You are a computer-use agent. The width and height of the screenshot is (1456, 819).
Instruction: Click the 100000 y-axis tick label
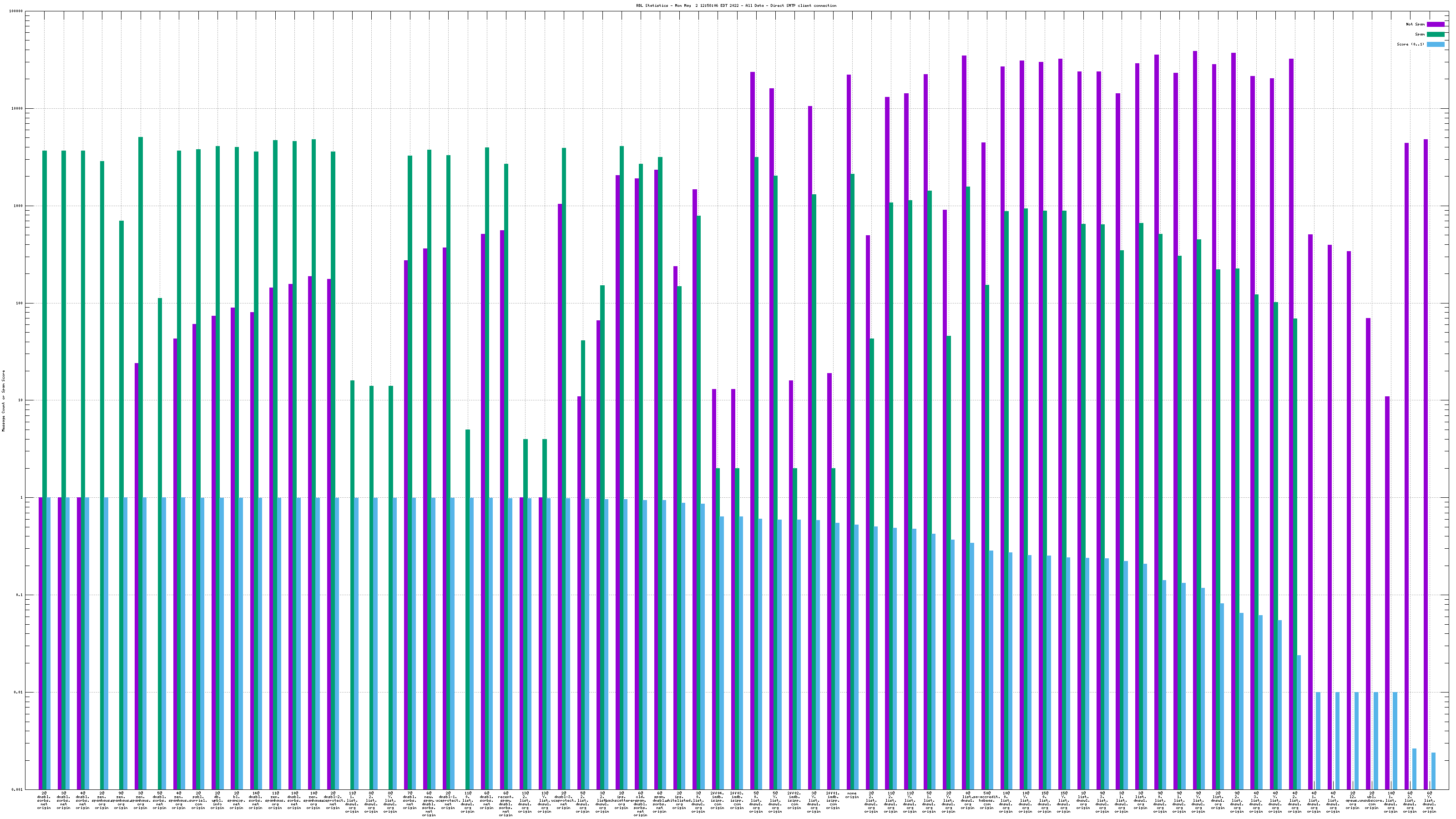[16, 11]
